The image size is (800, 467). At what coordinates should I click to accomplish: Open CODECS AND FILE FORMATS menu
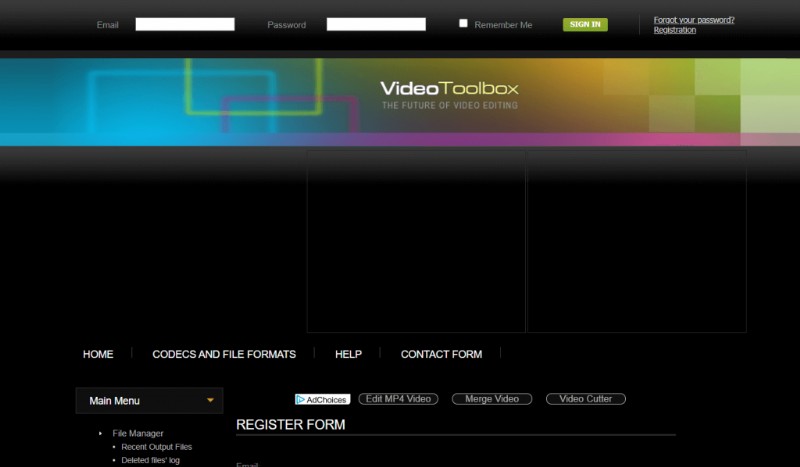coord(224,354)
